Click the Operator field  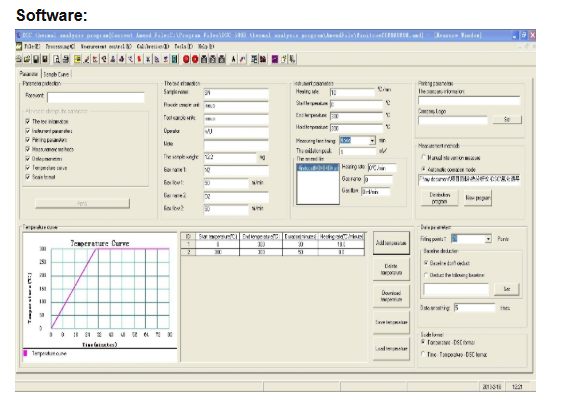click(x=236, y=131)
